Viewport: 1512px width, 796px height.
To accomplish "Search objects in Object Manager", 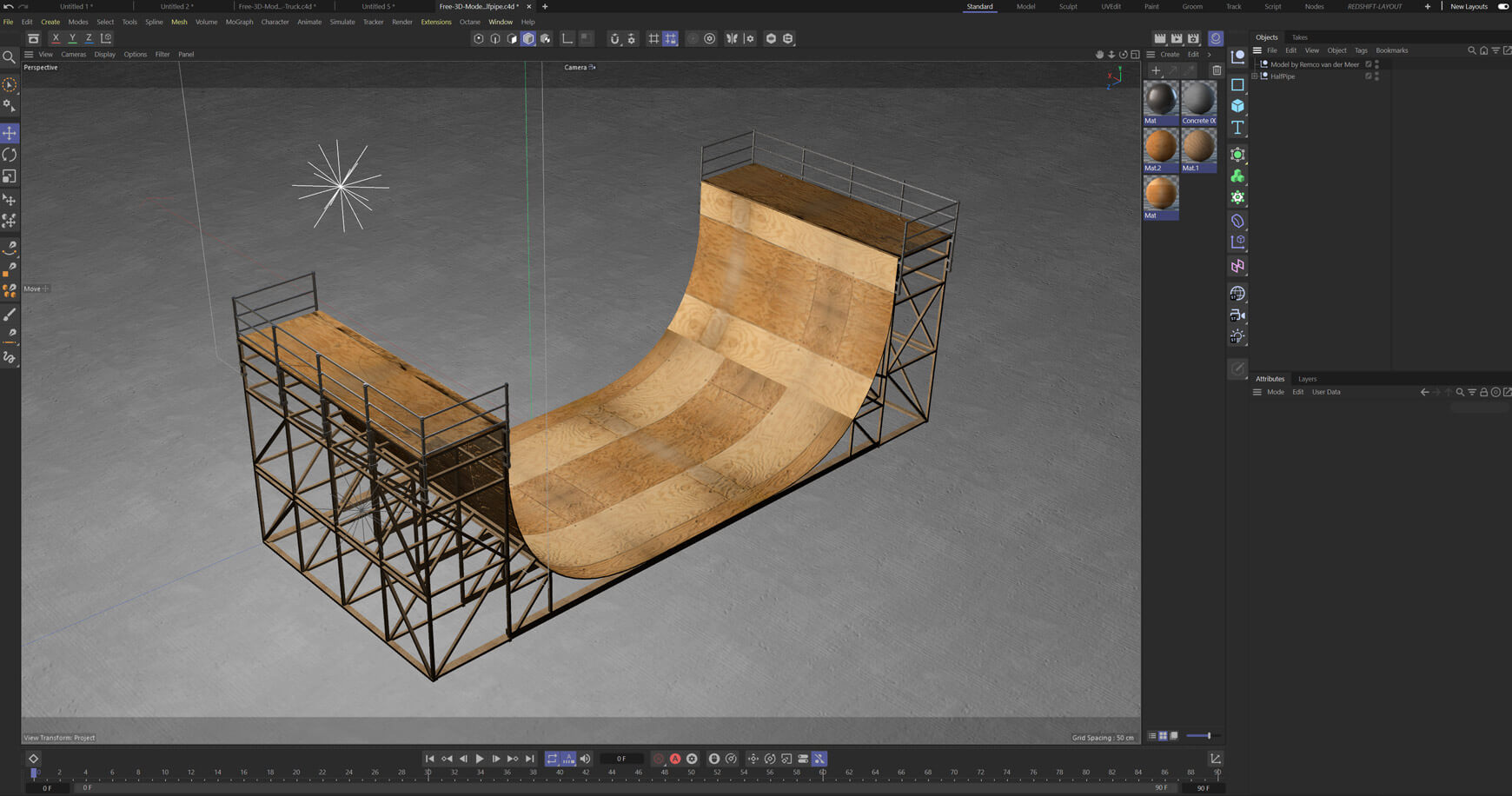I will click(x=1472, y=50).
